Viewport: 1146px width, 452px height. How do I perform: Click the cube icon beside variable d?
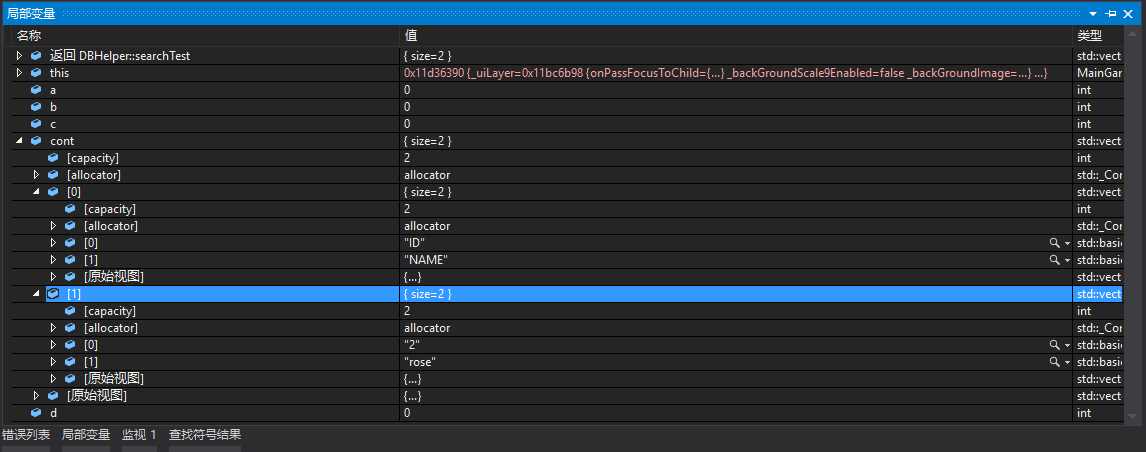pos(36,413)
